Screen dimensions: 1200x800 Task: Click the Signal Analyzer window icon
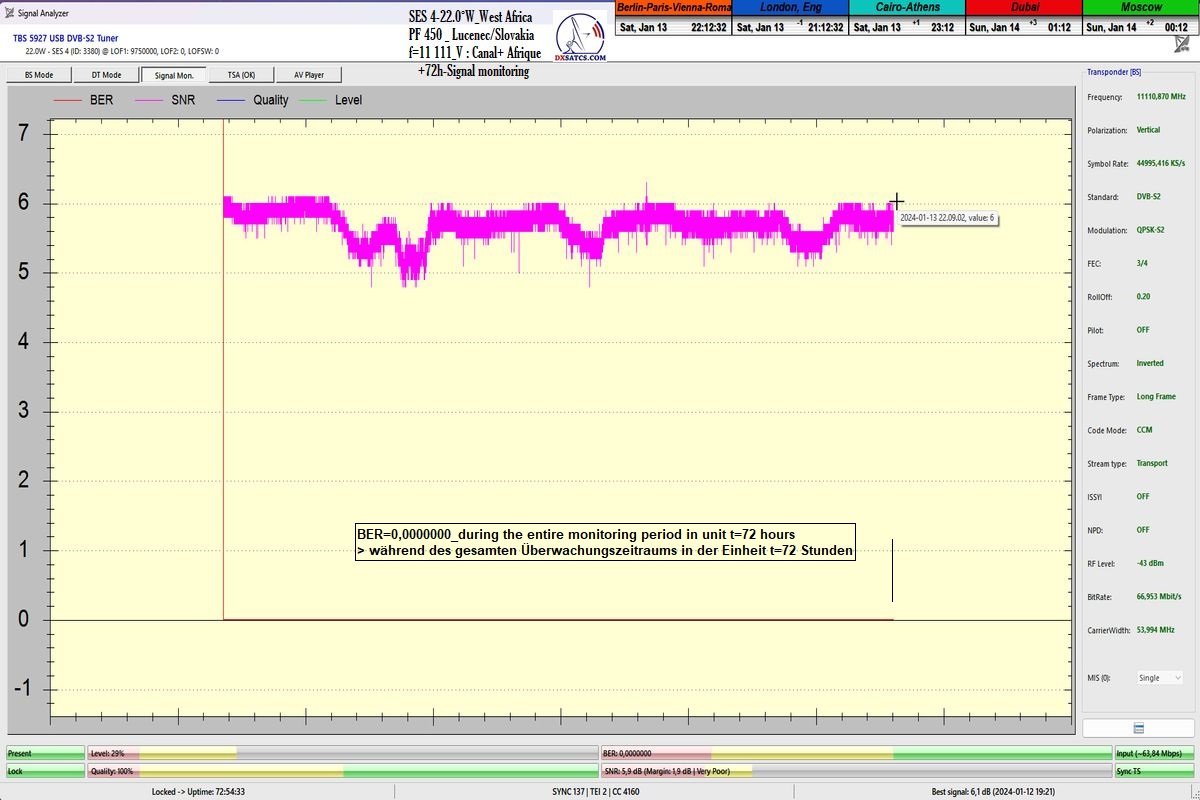pyautogui.click(x=10, y=13)
